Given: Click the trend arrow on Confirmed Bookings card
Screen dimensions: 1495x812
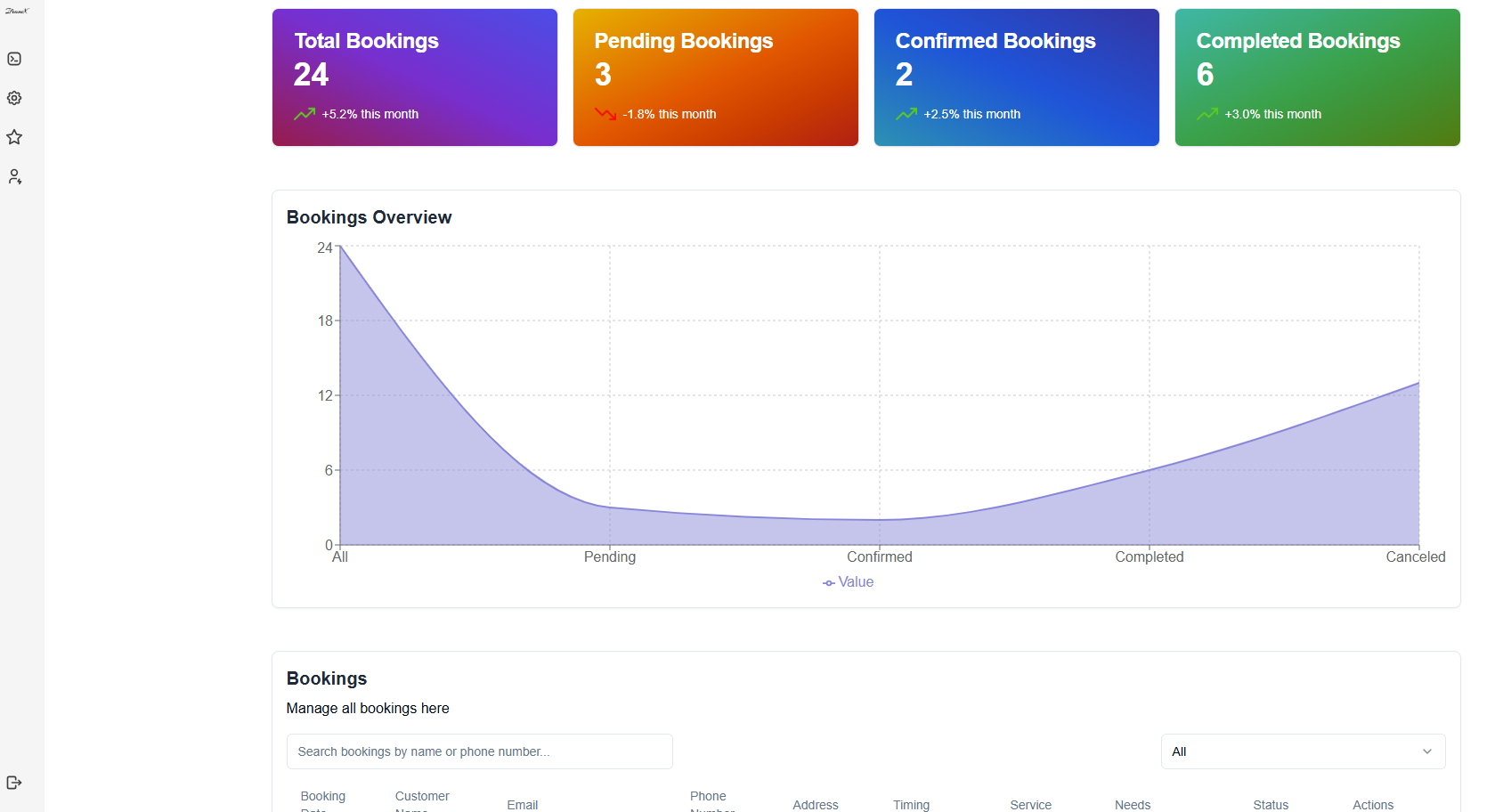Looking at the screenshot, I should click(906, 114).
